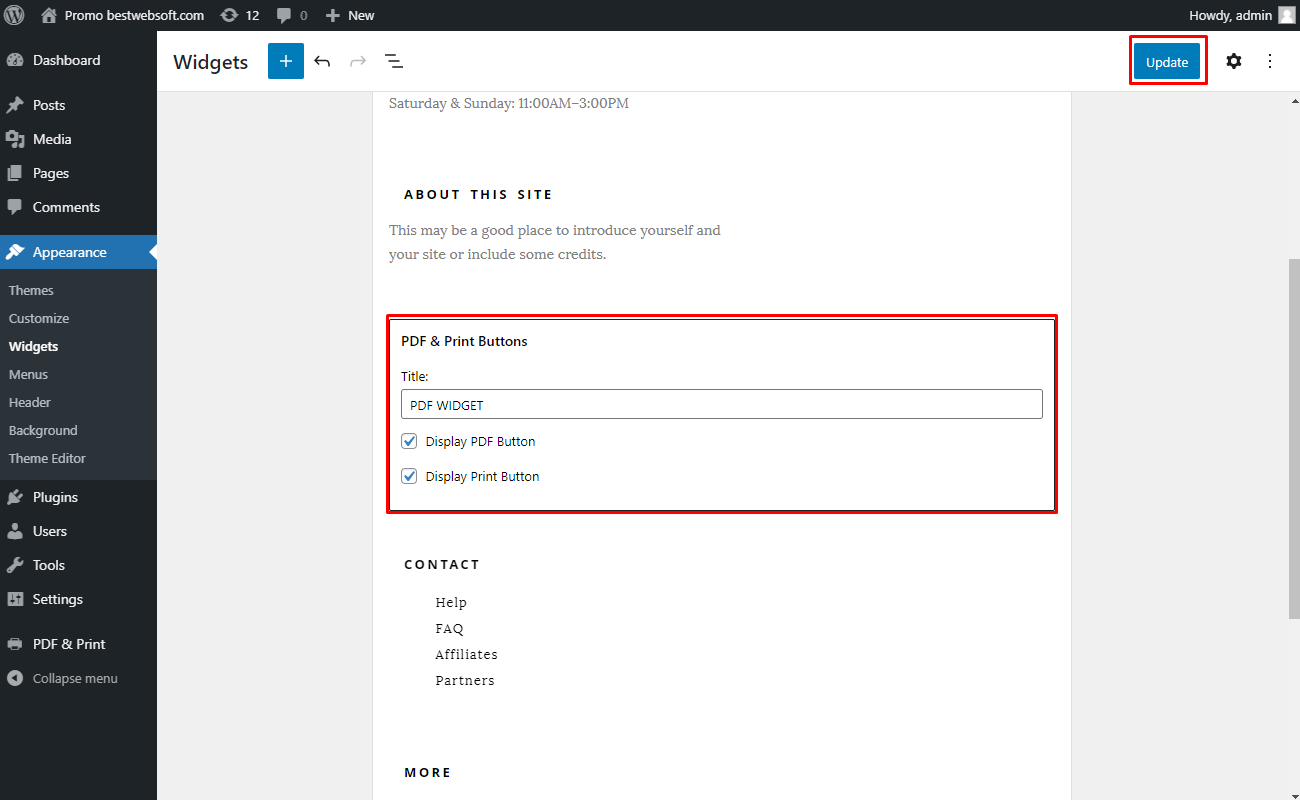Viewport: 1300px width, 800px height.
Task: Click Collapse menu text in sidebar
Action: [x=75, y=678]
